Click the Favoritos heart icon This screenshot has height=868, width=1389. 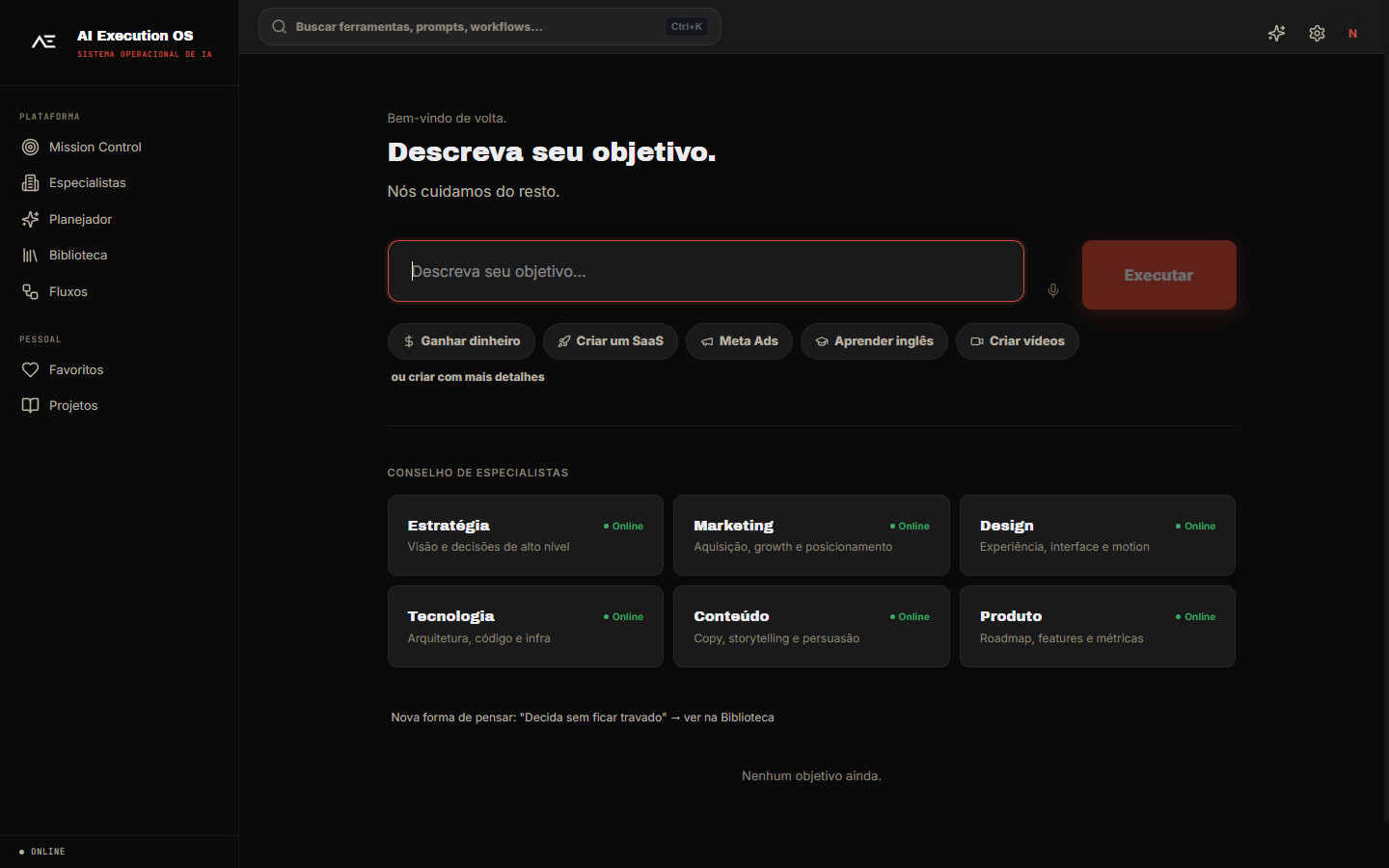coord(31,370)
